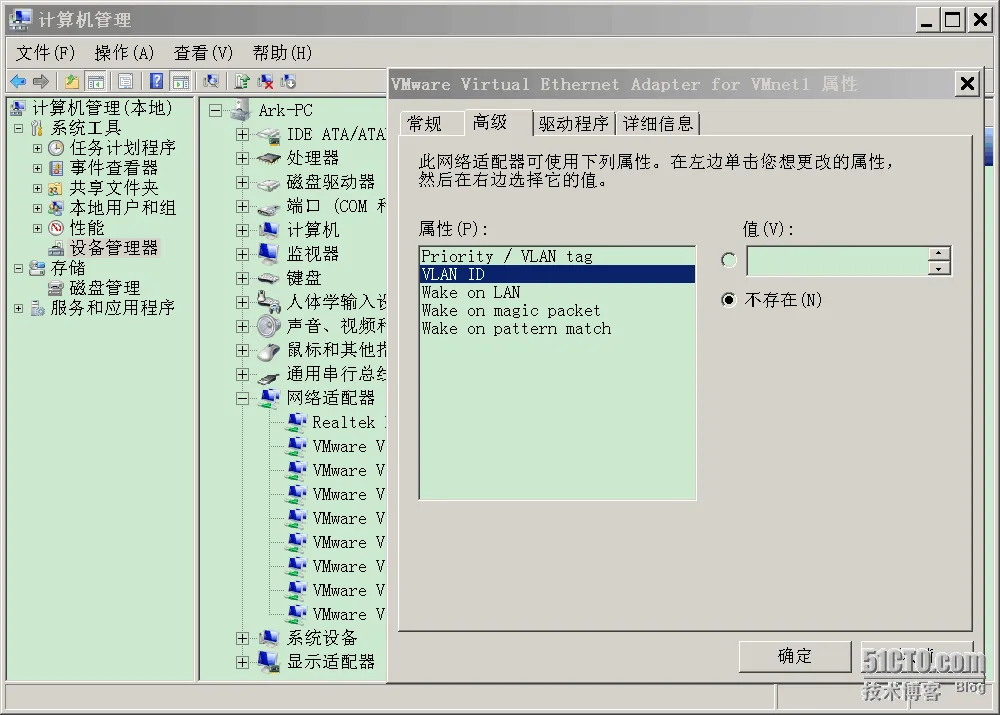Viewport: 1000px width, 715px height.
Task: Expand the 任务计划程序 node
Action: click(38, 149)
